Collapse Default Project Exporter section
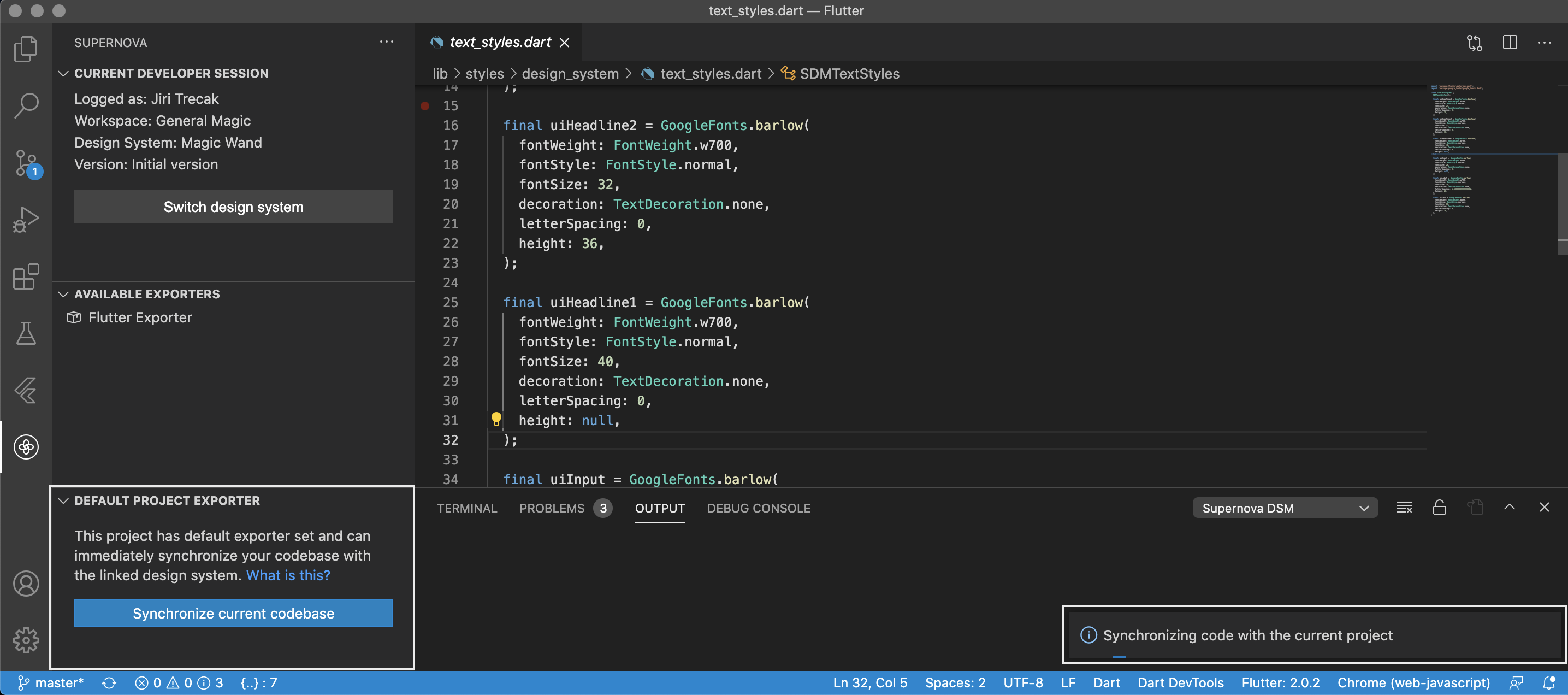 [x=63, y=500]
